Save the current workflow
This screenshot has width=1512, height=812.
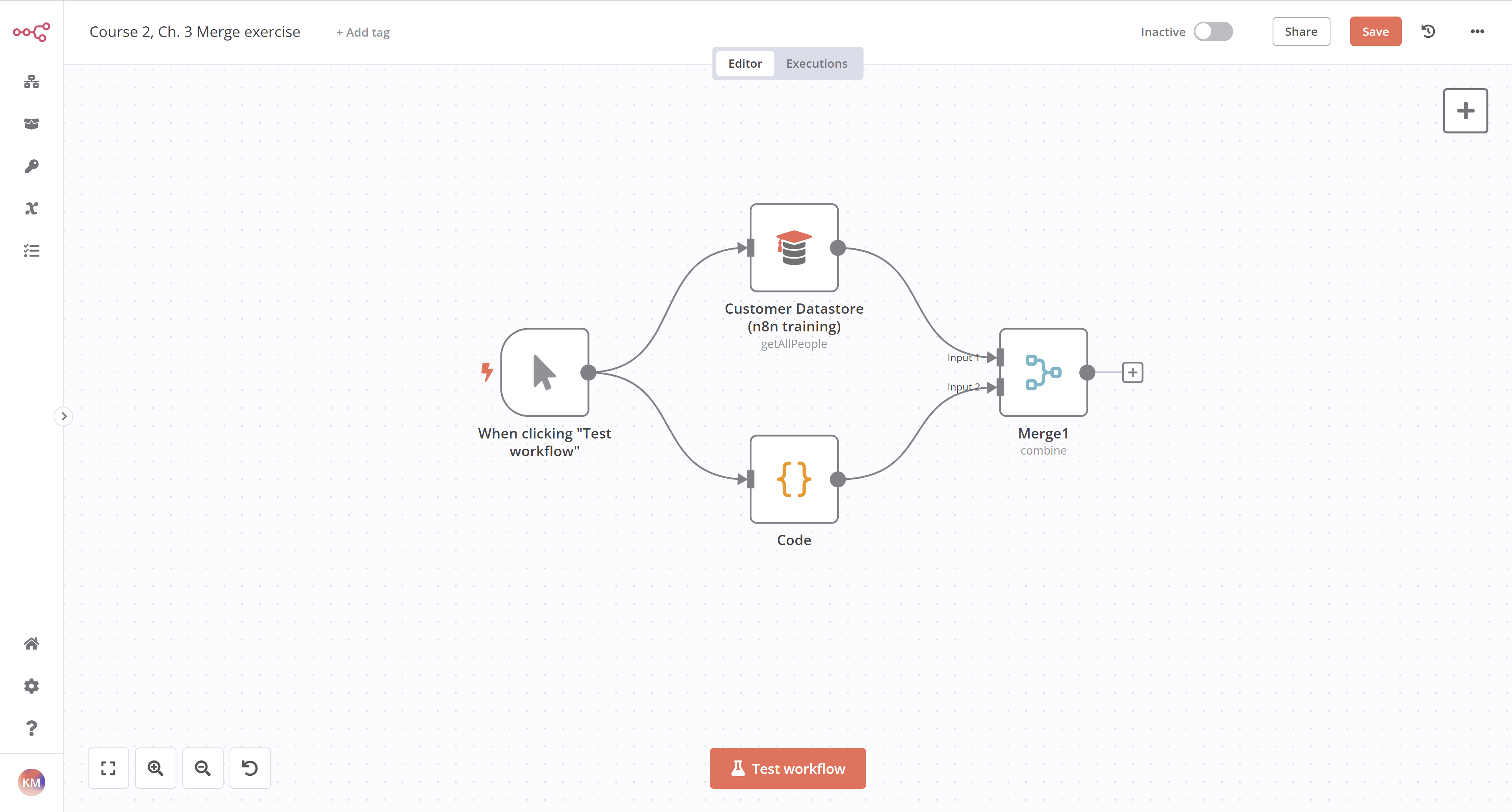click(x=1375, y=31)
